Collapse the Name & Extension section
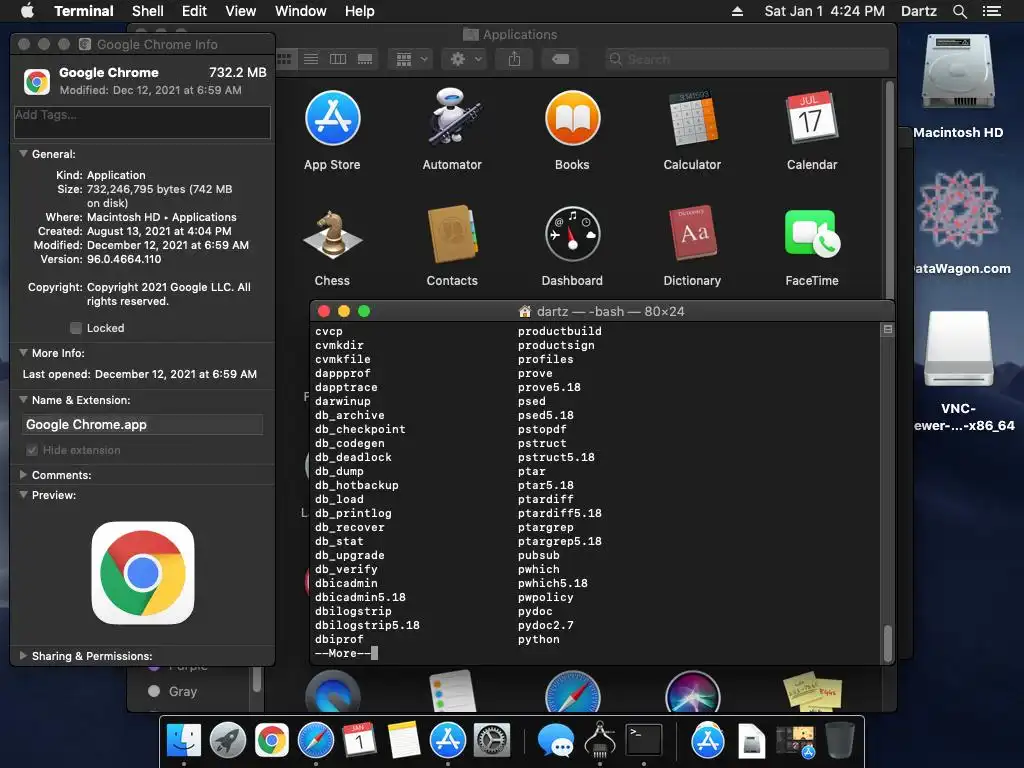The width and height of the screenshot is (1024, 768). [x=24, y=400]
